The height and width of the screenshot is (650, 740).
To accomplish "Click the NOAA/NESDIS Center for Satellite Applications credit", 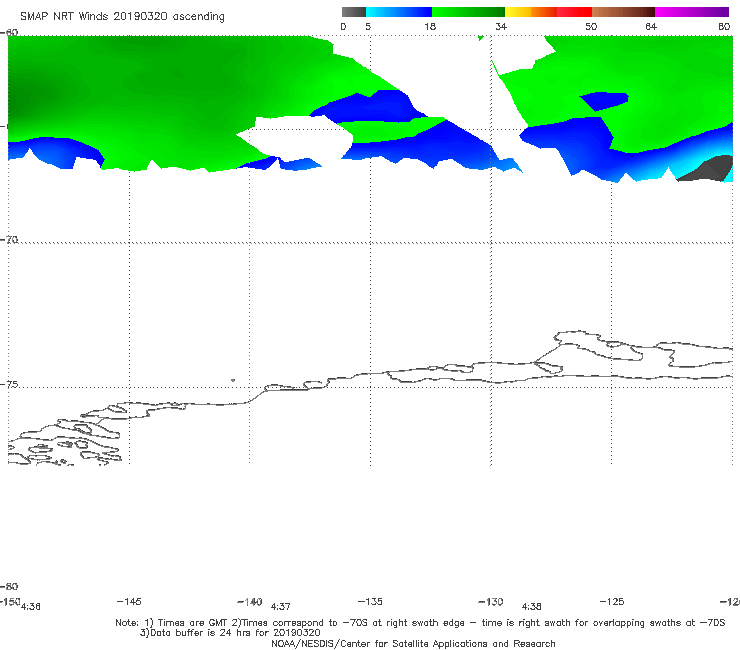I will coord(413,644).
